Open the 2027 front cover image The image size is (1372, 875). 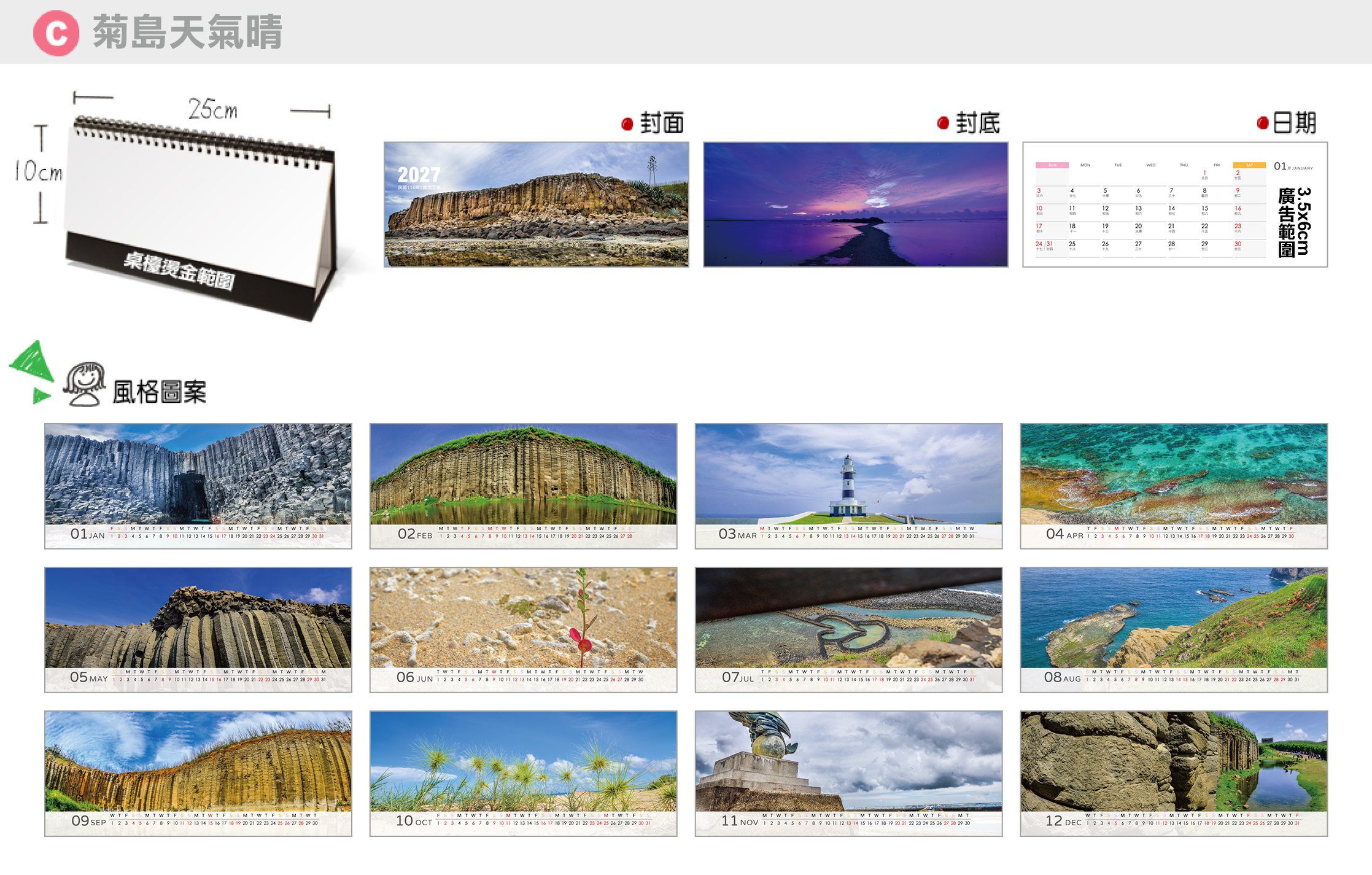[536, 204]
